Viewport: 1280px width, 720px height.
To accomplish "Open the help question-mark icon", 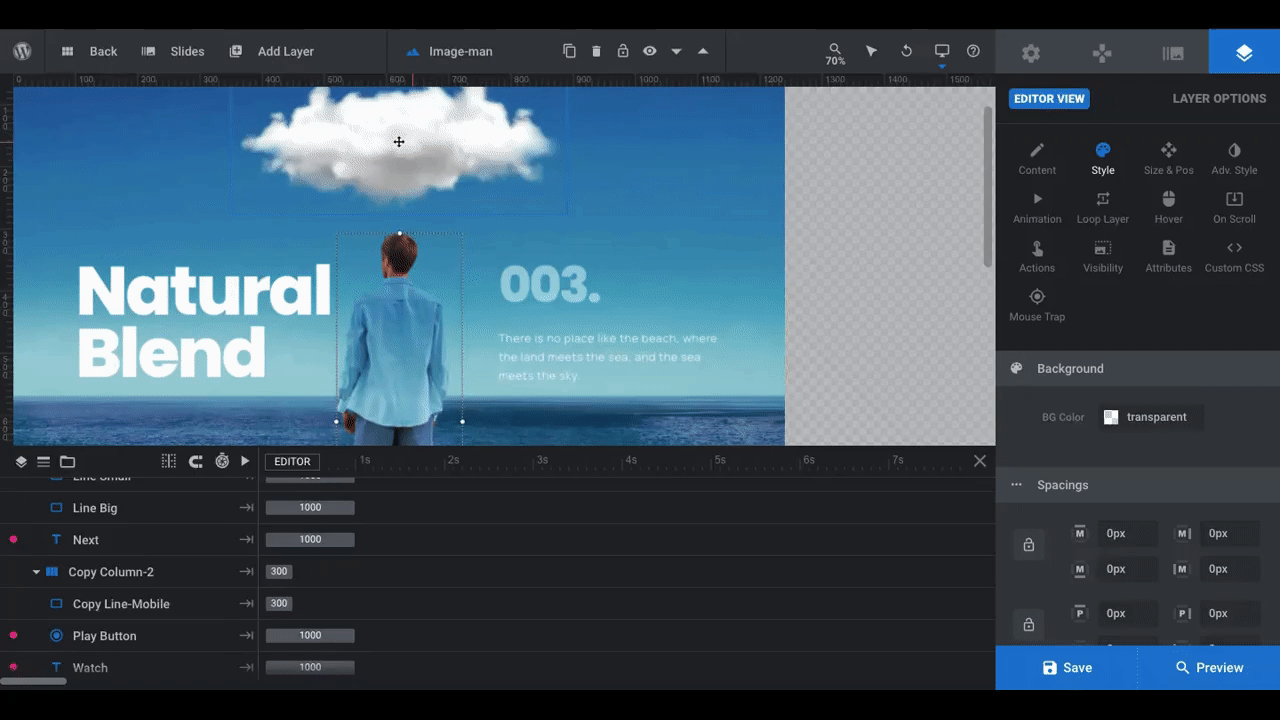I will 973,51.
